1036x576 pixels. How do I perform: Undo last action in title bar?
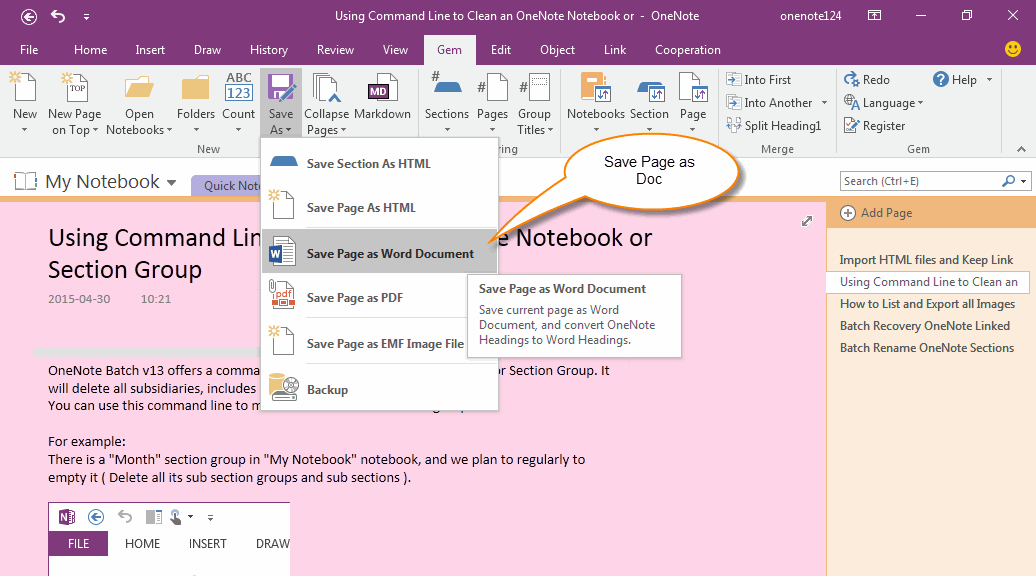click(x=58, y=16)
